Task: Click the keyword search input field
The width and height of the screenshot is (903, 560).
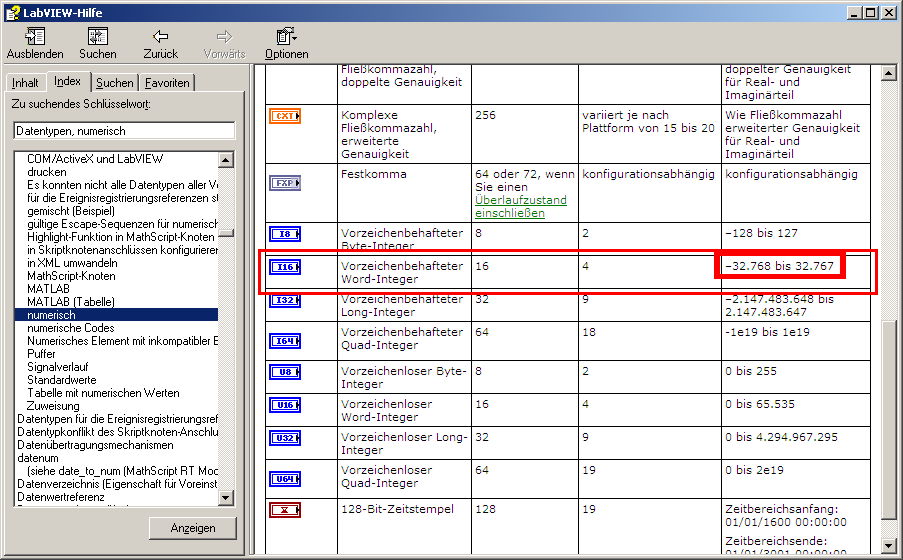Action: coord(124,131)
